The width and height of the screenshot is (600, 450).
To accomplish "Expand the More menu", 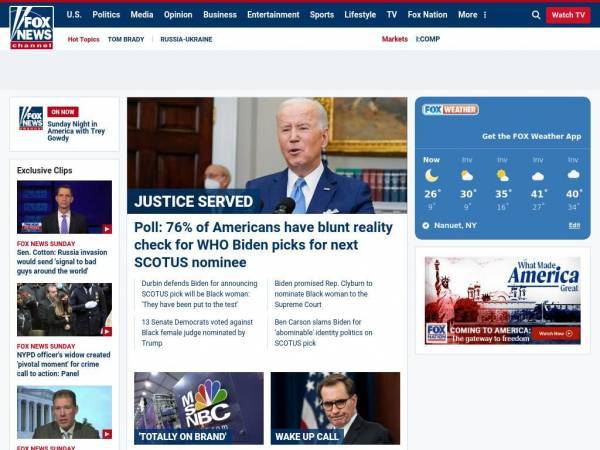I will [x=468, y=15].
